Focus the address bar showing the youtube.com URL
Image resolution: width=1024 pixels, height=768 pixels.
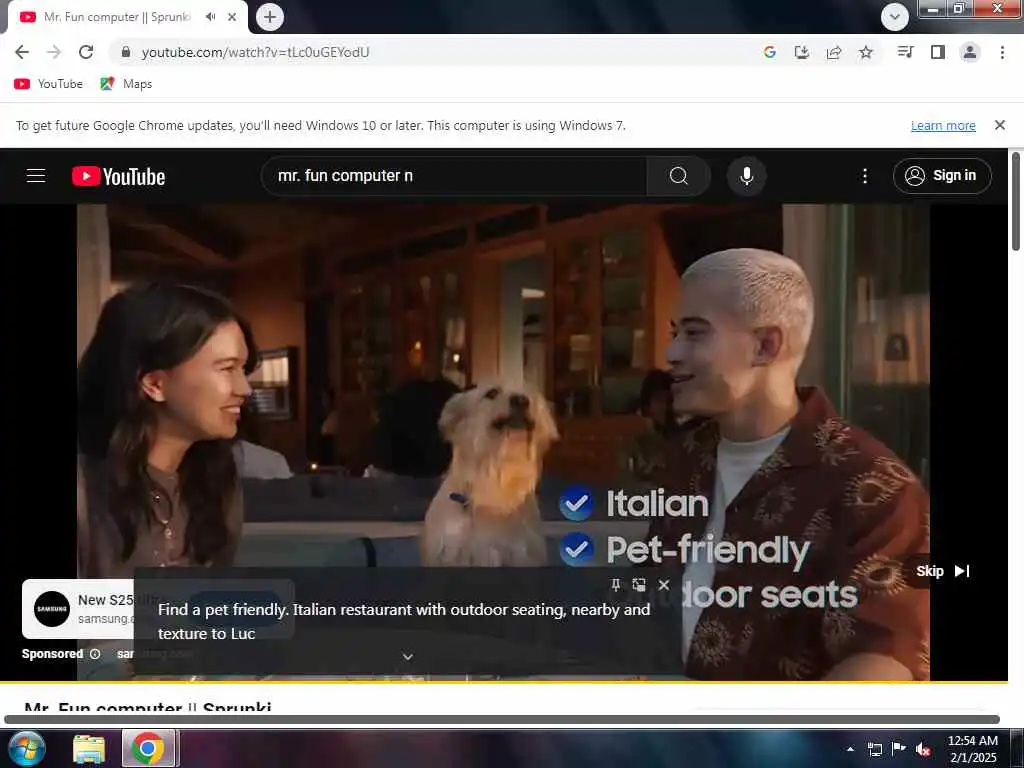tap(431, 52)
